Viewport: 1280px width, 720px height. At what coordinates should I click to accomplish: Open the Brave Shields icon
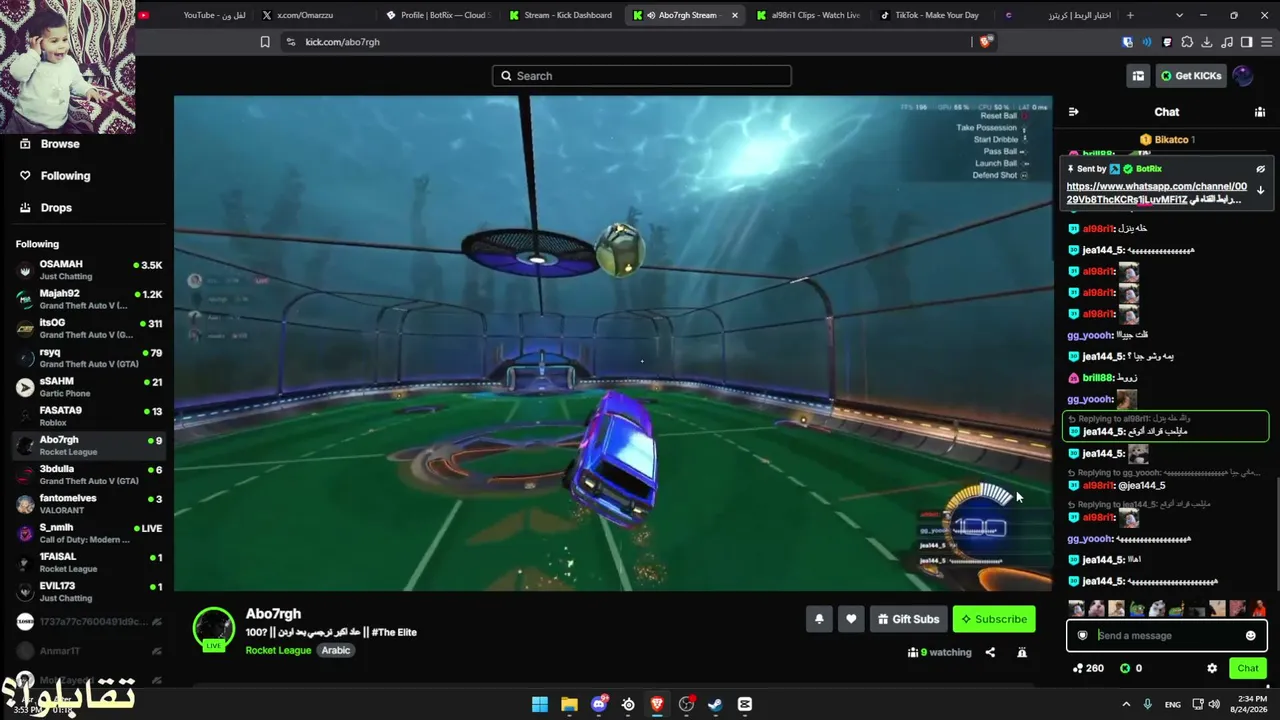[x=986, y=42]
